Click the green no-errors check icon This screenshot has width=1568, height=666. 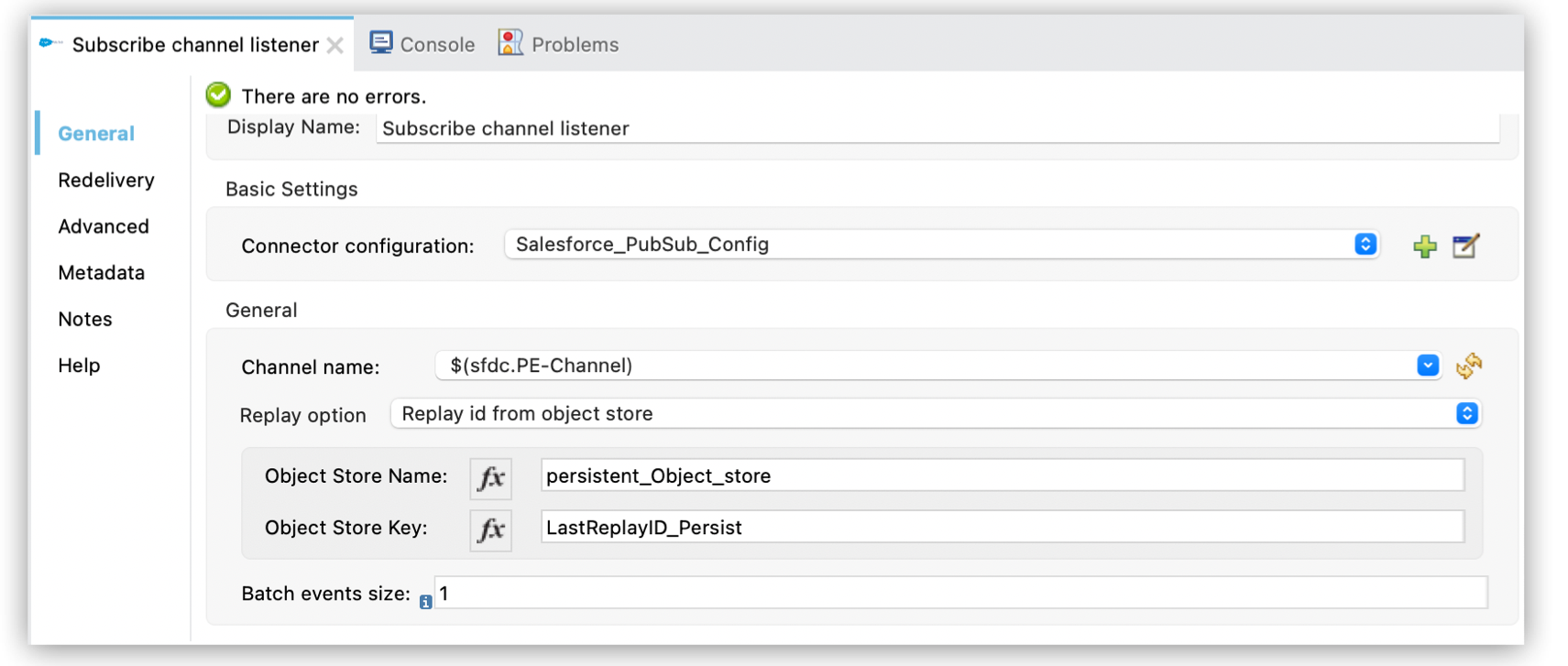click(x=218, y=94)
